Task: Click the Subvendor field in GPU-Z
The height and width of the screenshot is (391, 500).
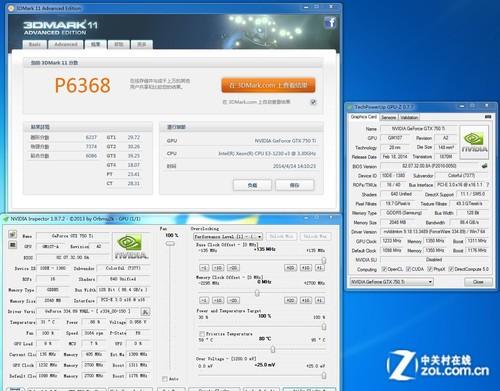Action: (x=462, y=175)
